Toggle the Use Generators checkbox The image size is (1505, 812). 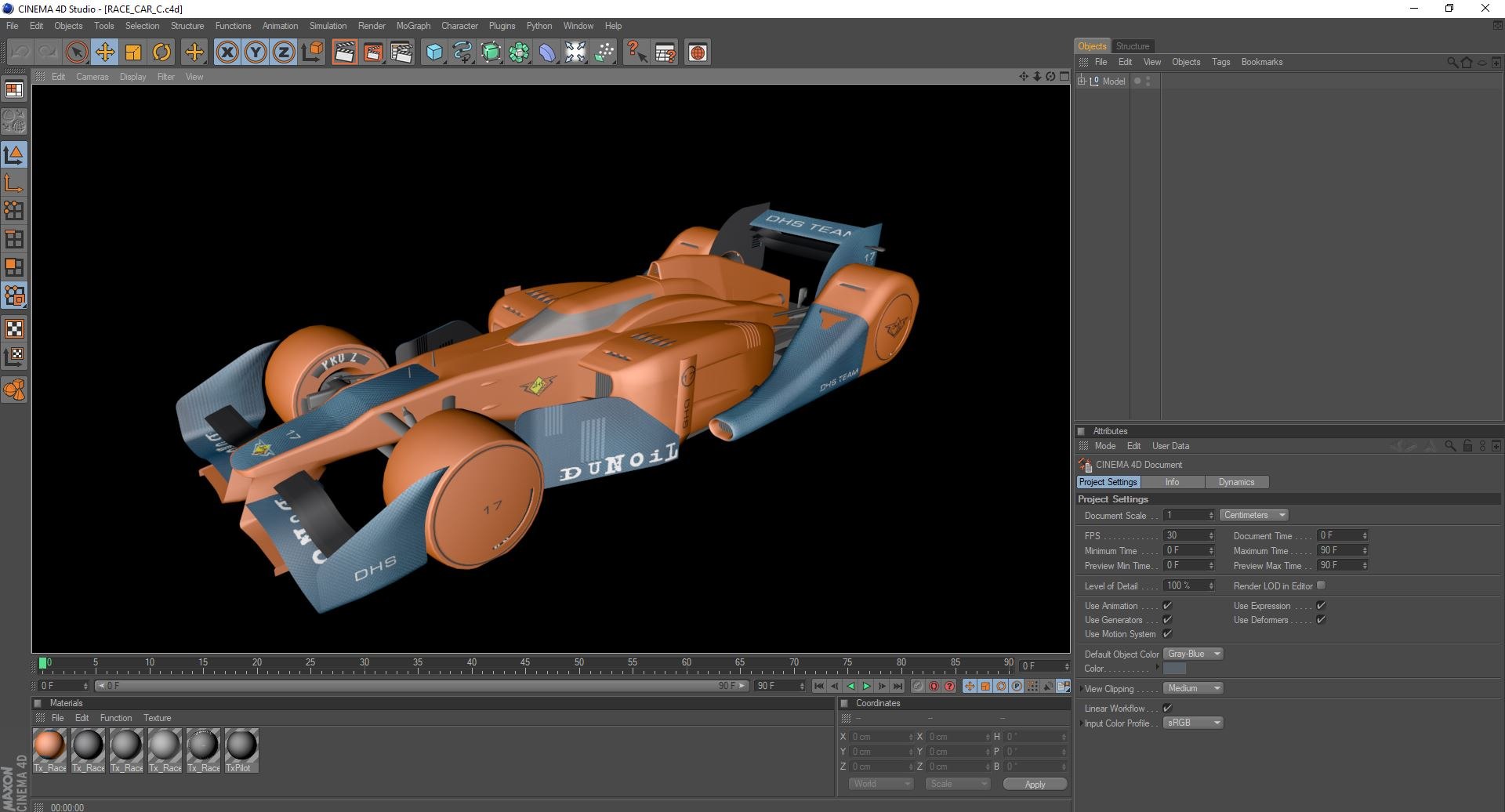click(1167, 620)
